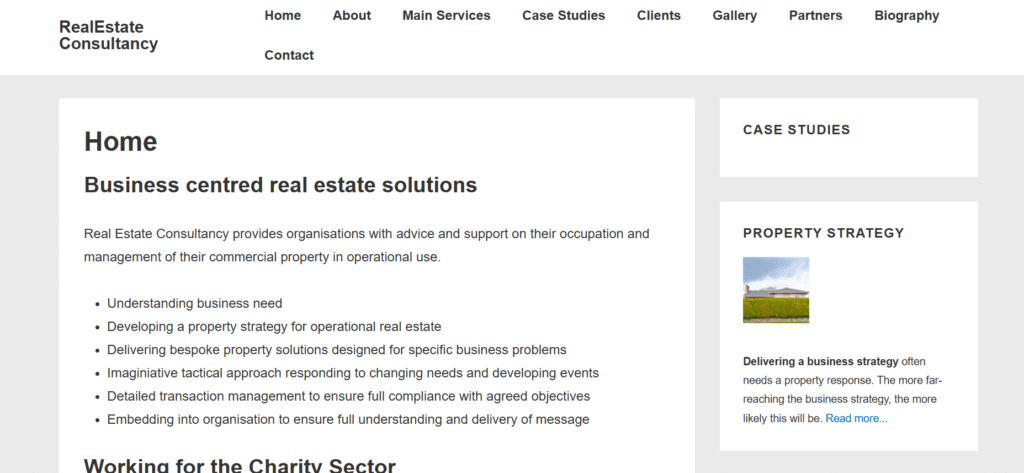Open the Clients page
This screenshot has height=473, width=1024.
pyautogui.click(x=659, y=15)
